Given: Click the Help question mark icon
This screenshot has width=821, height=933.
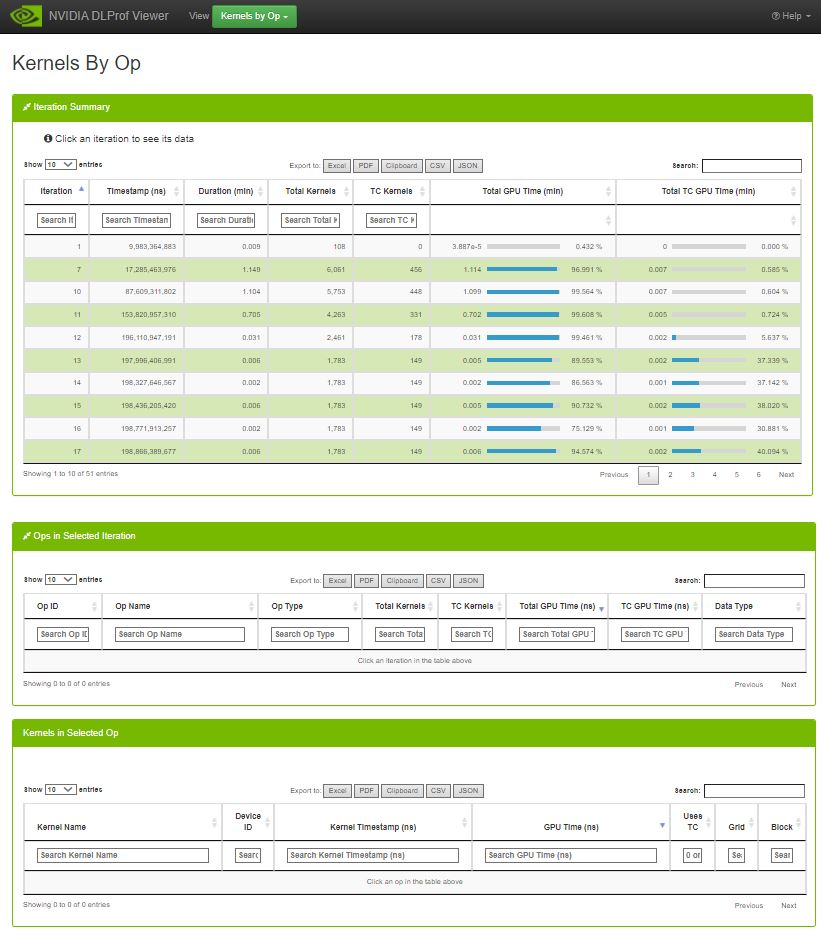Looking at the screenshot, I should click(x=776, y=16).
